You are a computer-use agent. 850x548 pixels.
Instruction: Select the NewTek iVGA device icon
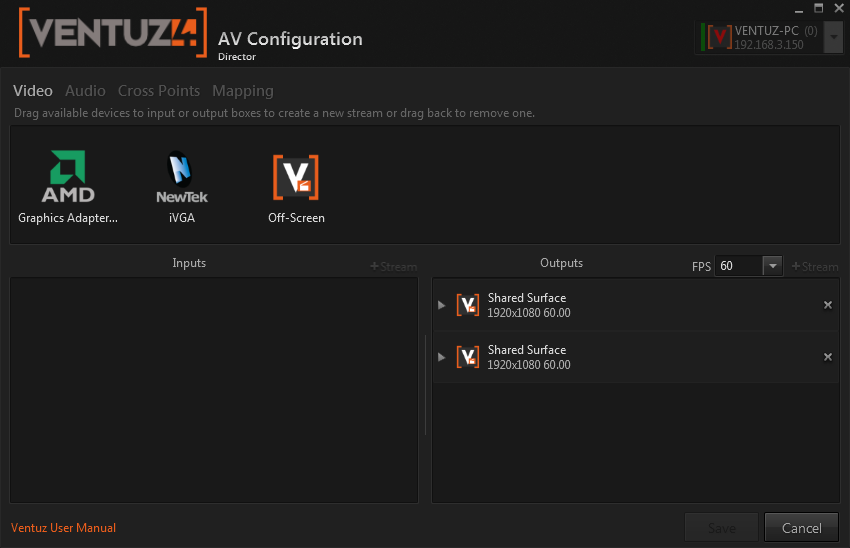pos(182,177)
